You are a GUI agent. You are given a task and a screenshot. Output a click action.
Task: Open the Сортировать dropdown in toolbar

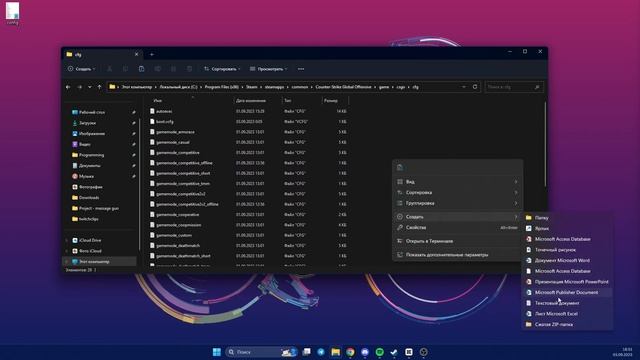pyautogui.click(x=222, y=69)
